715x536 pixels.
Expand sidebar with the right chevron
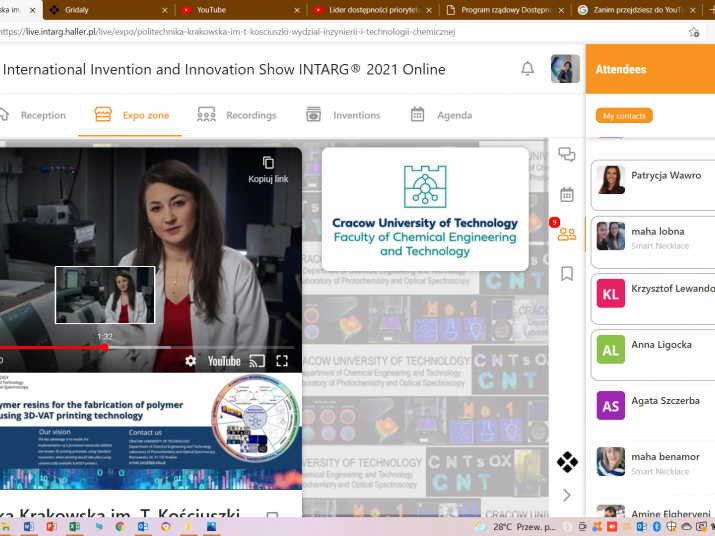[x=567, y=495]
